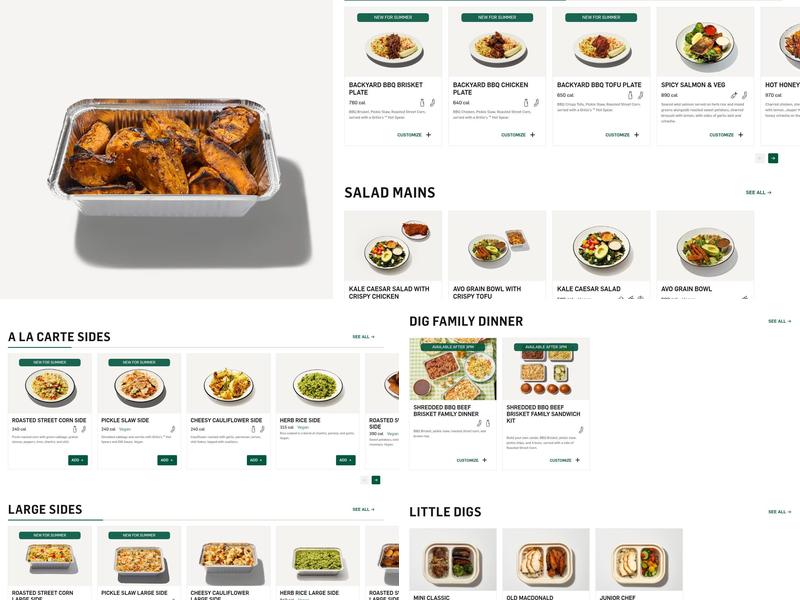Image resolution: width=800 pixels, height=600 pixels.
Task: Click the previous arrow under the BBQ plates carousel
Action: point(760,158)
